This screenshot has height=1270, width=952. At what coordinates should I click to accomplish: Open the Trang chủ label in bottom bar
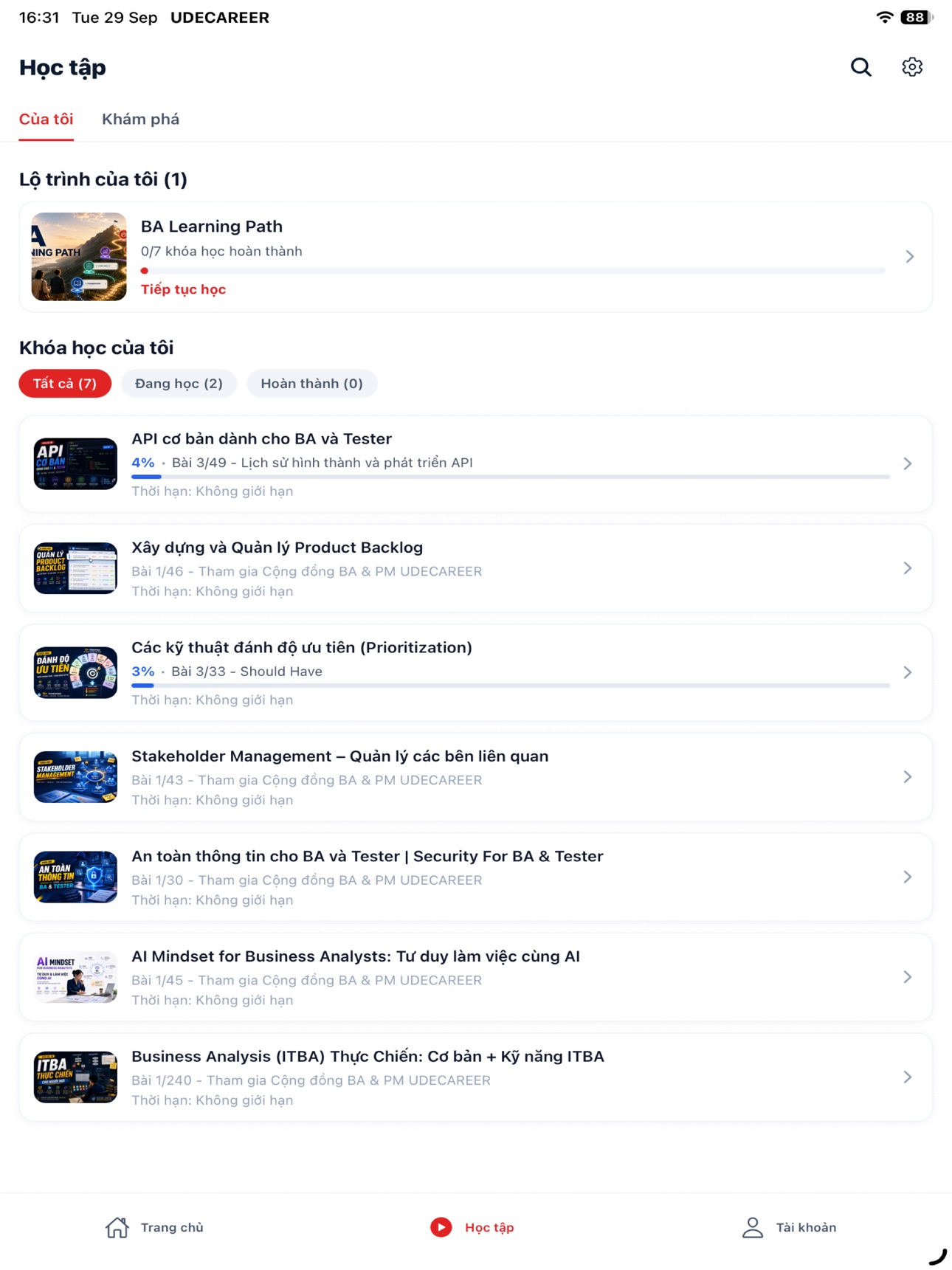click(172, 1227)
